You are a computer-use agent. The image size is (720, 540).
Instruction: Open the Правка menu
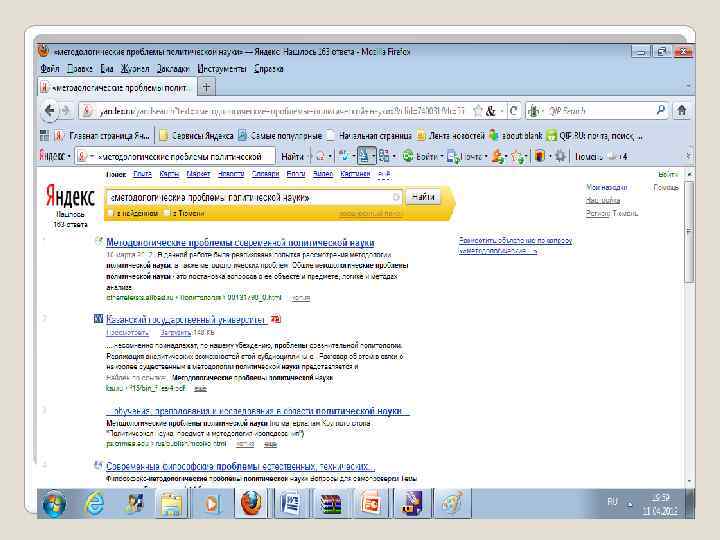tap(80, 68)
